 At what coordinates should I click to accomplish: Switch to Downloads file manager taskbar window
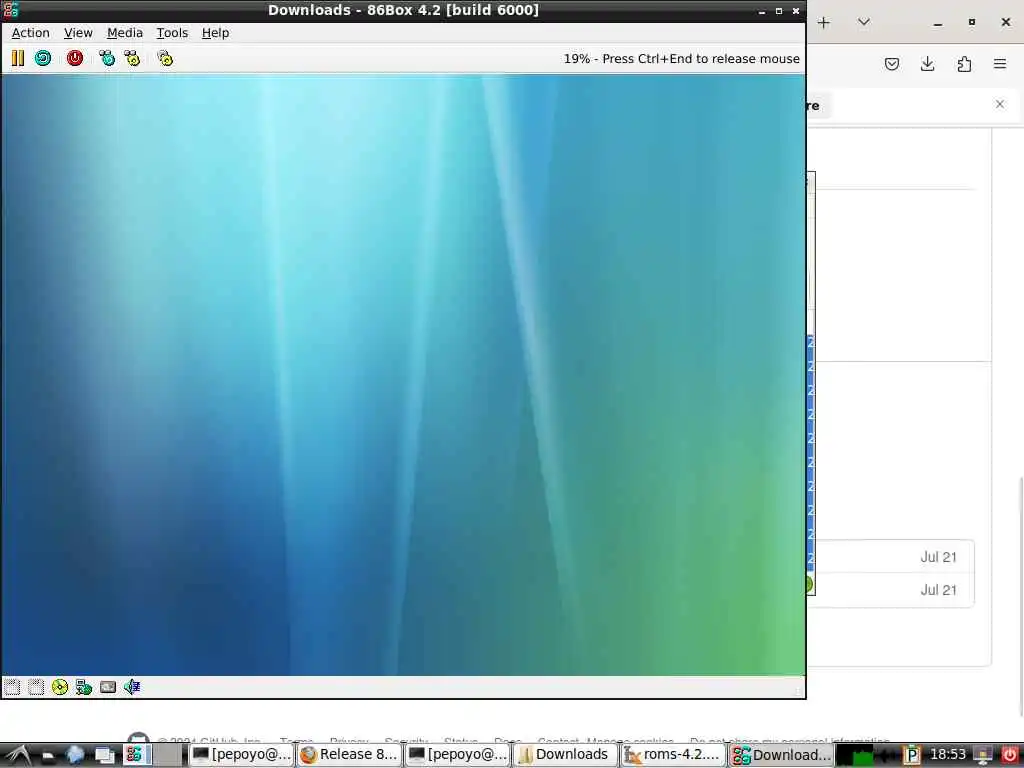point(565,755)
